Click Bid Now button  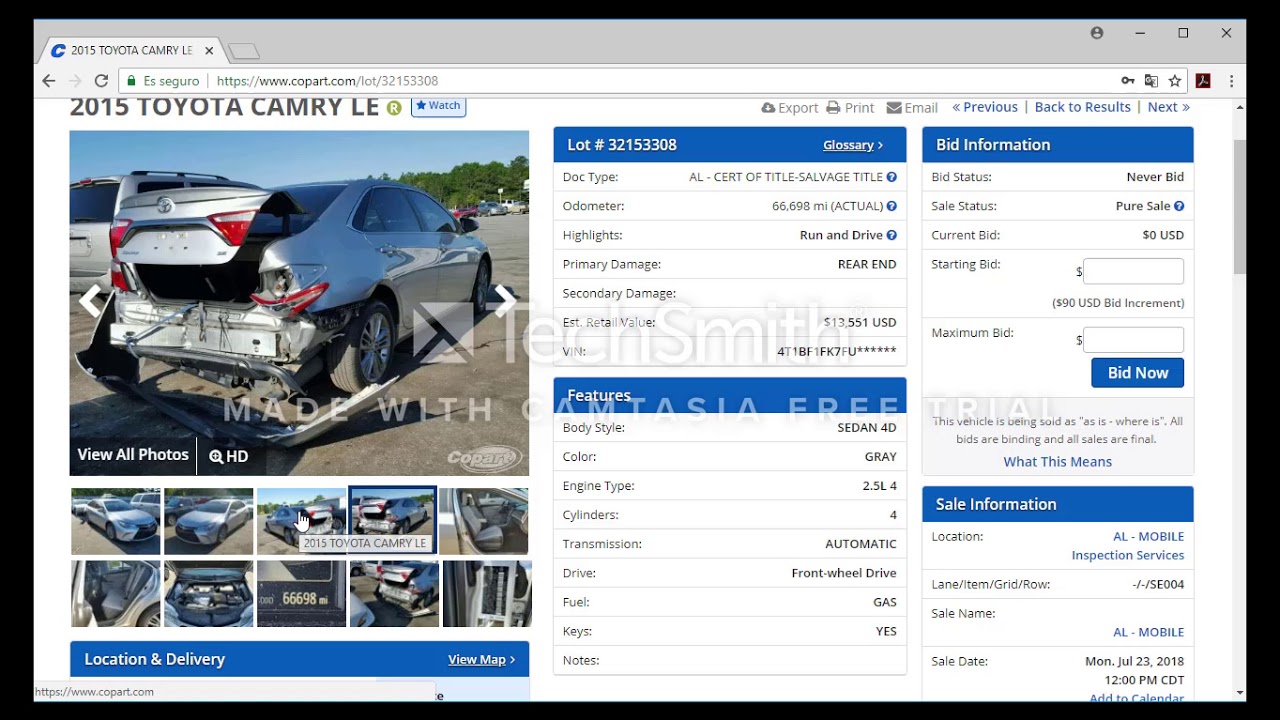1137,373
